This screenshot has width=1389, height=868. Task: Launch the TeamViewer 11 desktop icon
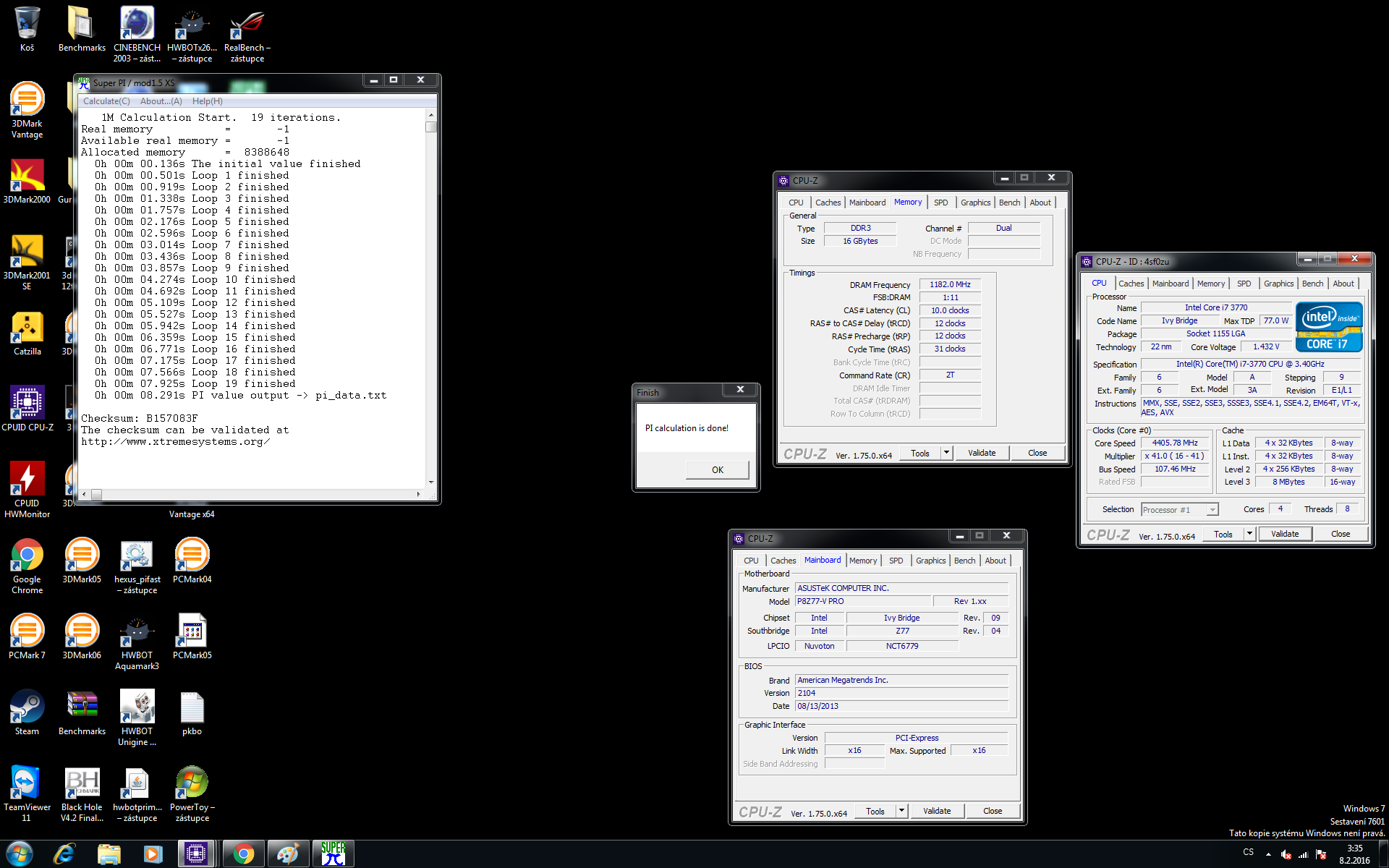tap(27, 793)
